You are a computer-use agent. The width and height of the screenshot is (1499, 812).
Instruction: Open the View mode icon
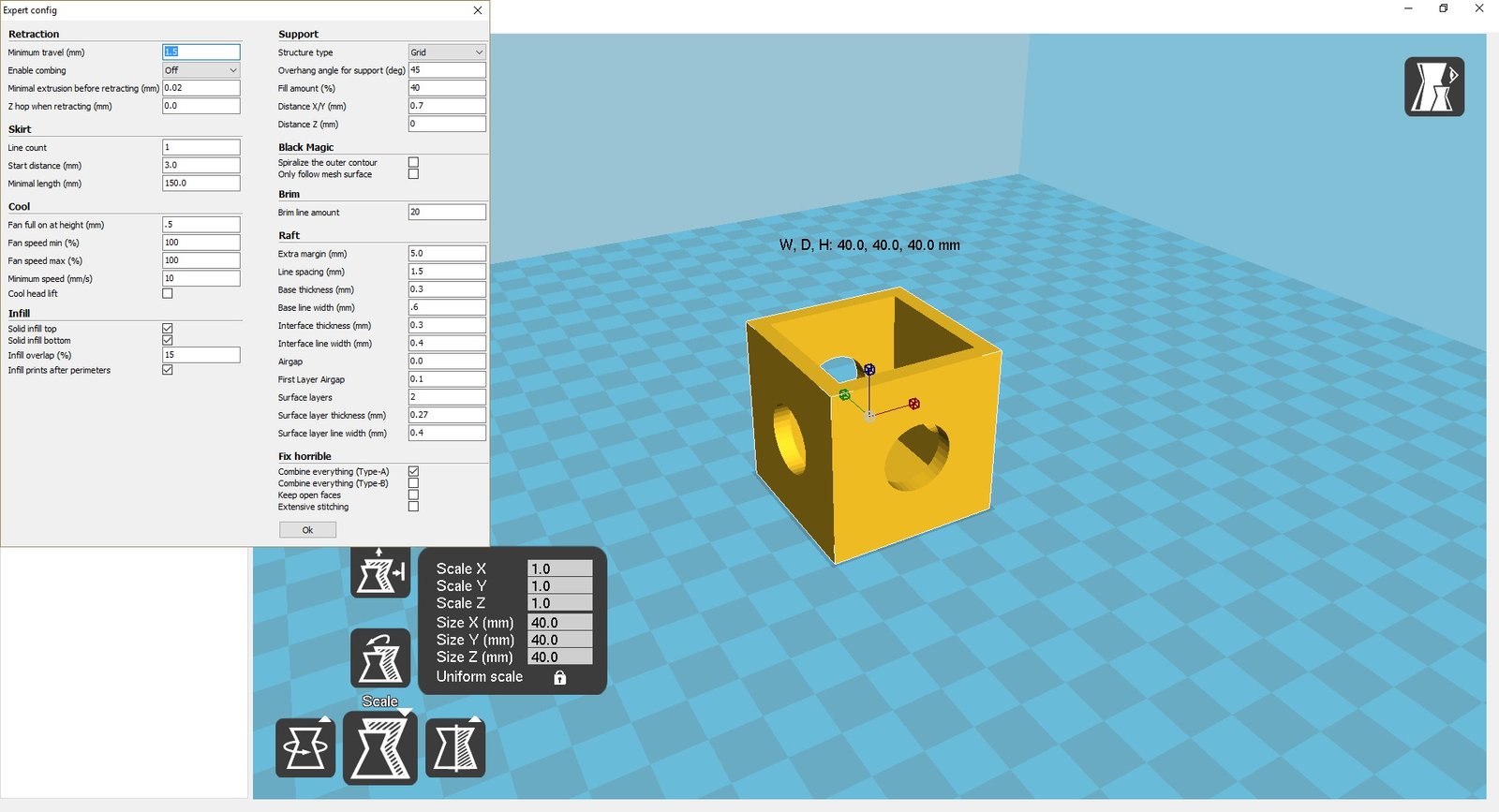click(1433, 87)
